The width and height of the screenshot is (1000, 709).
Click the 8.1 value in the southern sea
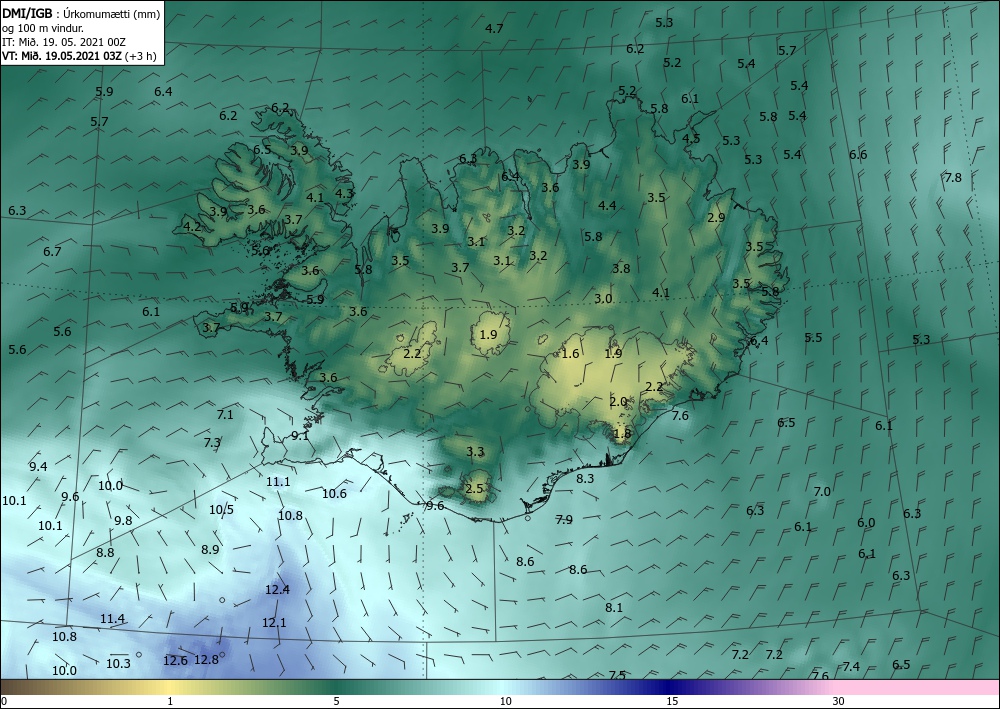(614, 608)
